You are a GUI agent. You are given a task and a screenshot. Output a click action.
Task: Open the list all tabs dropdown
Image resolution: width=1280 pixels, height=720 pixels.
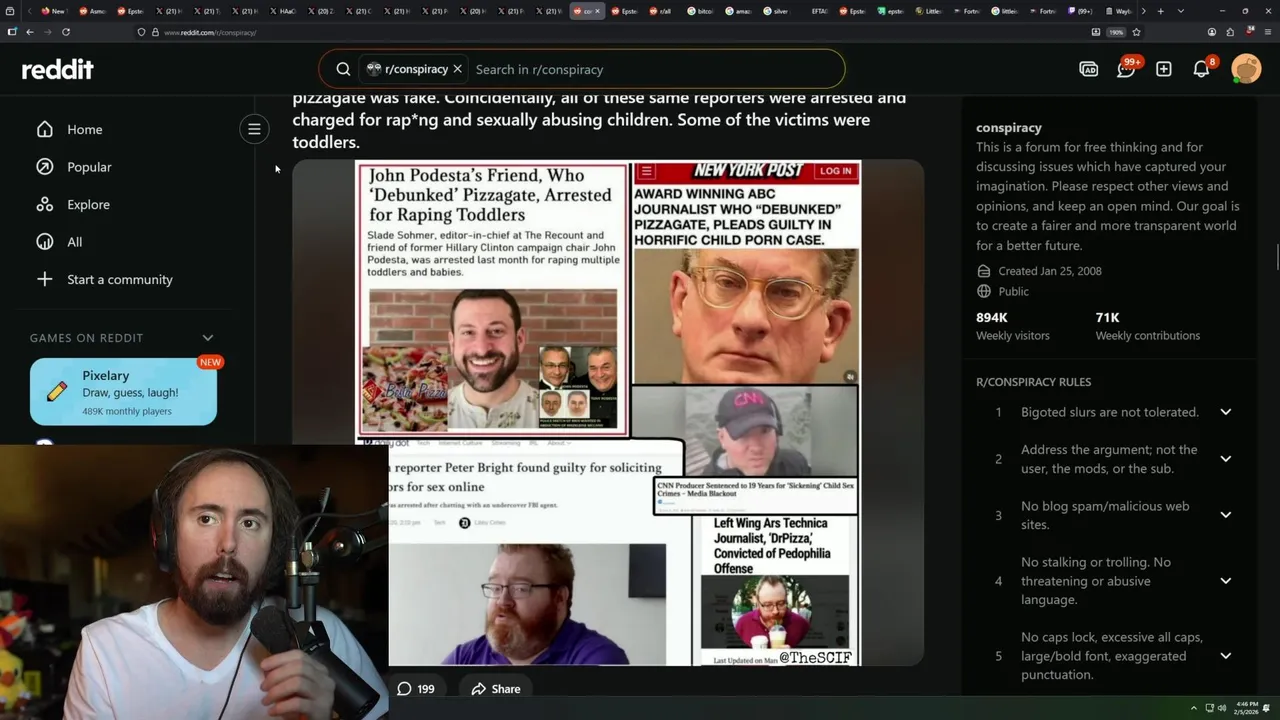pyautogui.click(x=1180, y=11)
